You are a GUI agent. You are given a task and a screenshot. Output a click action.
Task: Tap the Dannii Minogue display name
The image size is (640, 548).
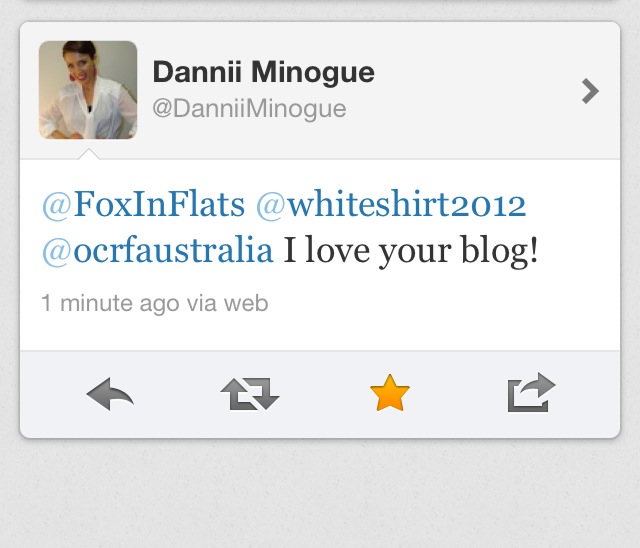click(x=263, y=72)
